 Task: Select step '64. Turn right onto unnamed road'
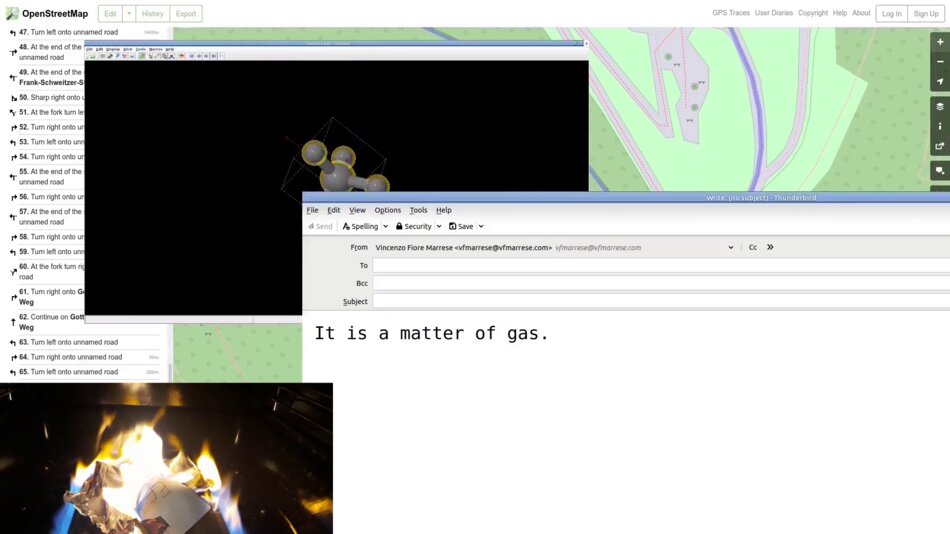[85, 358]
